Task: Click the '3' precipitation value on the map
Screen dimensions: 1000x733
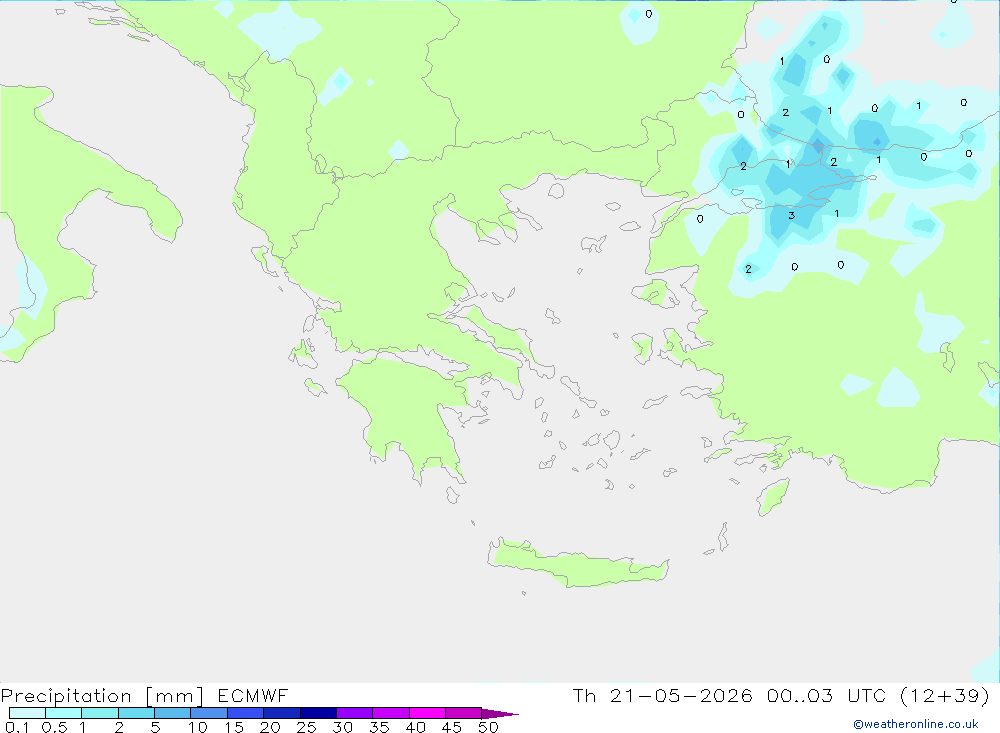Action: [791, 216]
